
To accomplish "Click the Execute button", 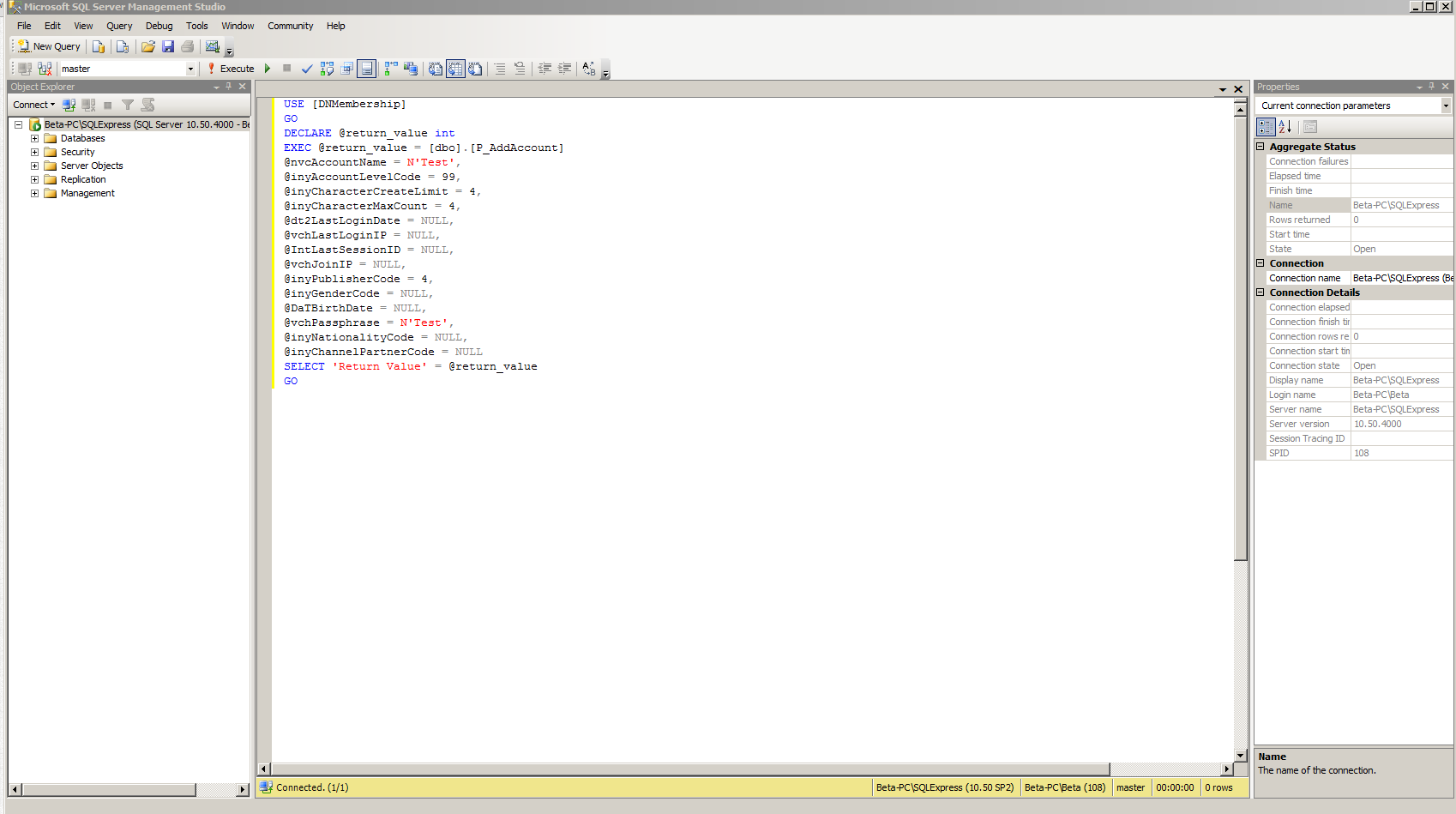I will click(x=230, y=69).
